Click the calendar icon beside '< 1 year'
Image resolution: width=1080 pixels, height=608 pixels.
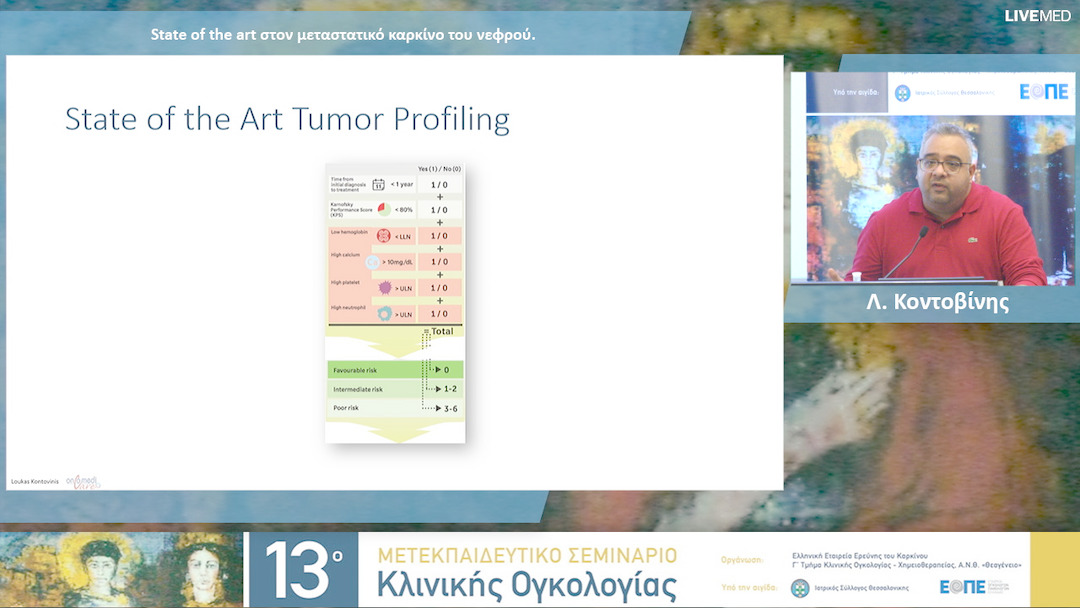tap(378, 184)
